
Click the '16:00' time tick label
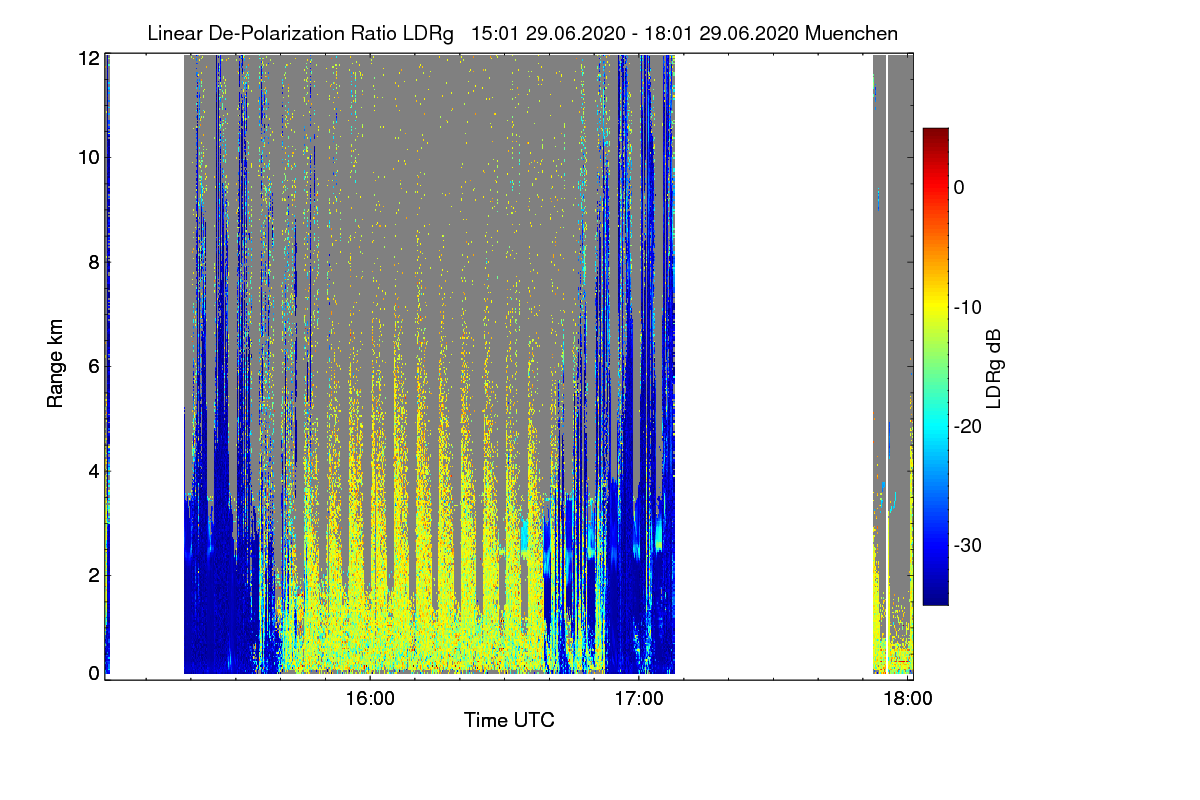pos(370,697)
